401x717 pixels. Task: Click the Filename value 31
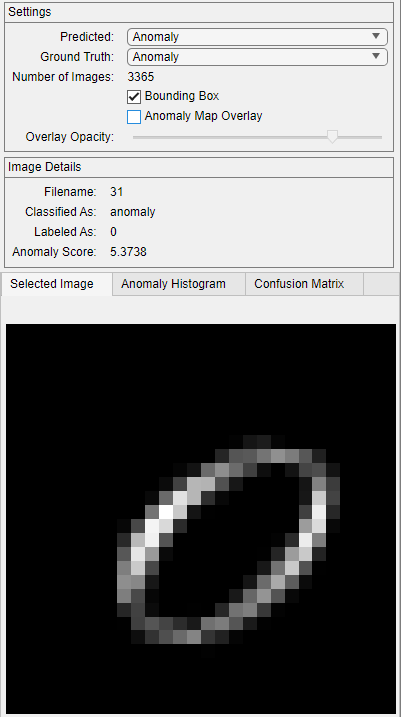(117, 192)
